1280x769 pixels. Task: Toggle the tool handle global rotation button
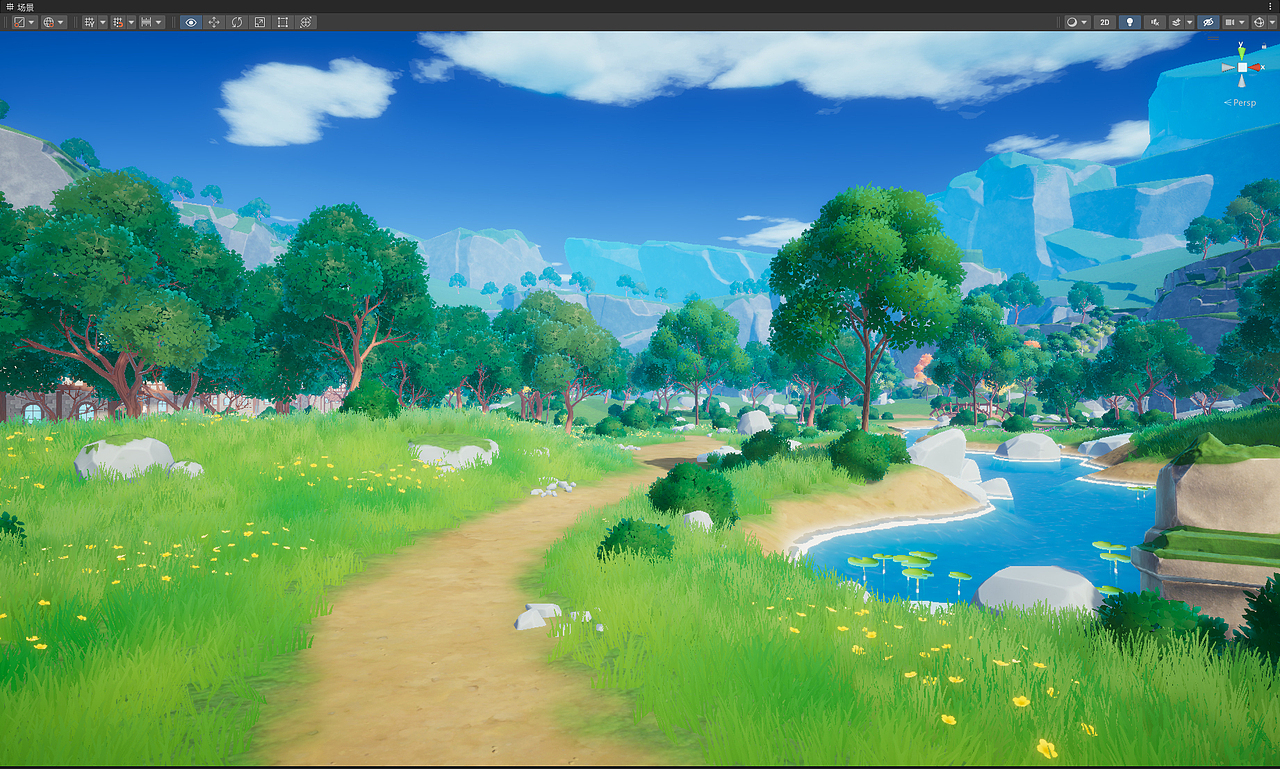pos(49,22)
